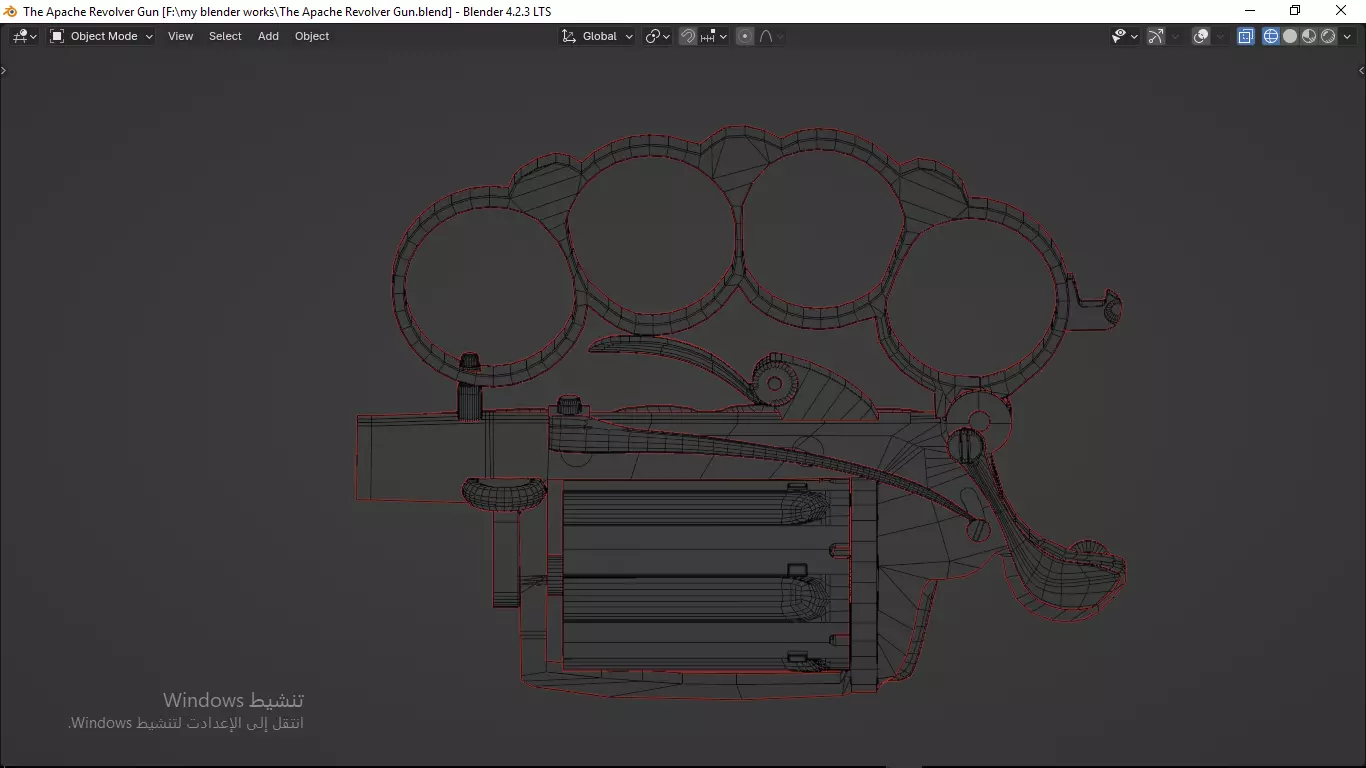This screenshot has width=1366, height=768.
Task: Switch to Material Preview shading
Action: click(x=1309, y=36)
